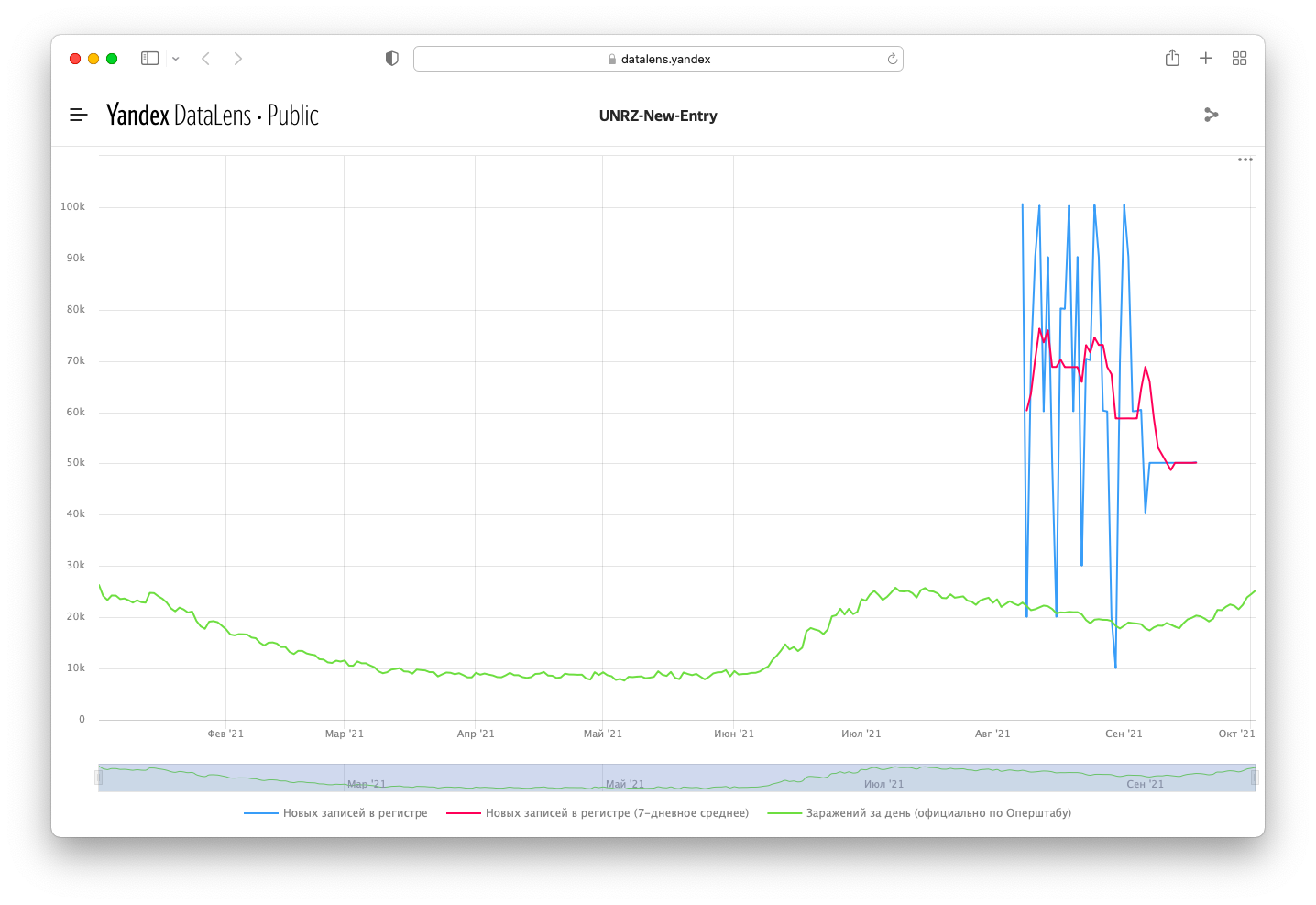Image resolution: width=1316 pixels, height=905 pixels.
Task: Go forward with Safari forward arrow
Action: (x=238, y=59)
